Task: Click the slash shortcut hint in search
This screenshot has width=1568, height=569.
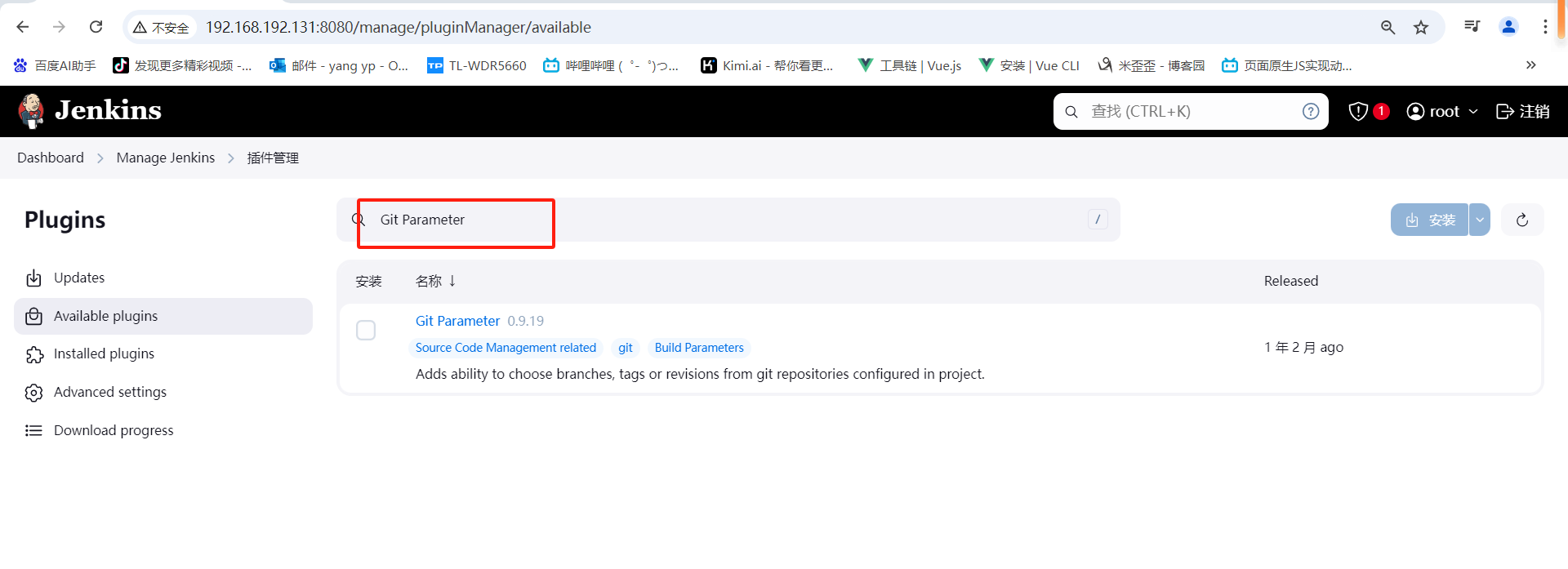Action: tap(1098, 219)
